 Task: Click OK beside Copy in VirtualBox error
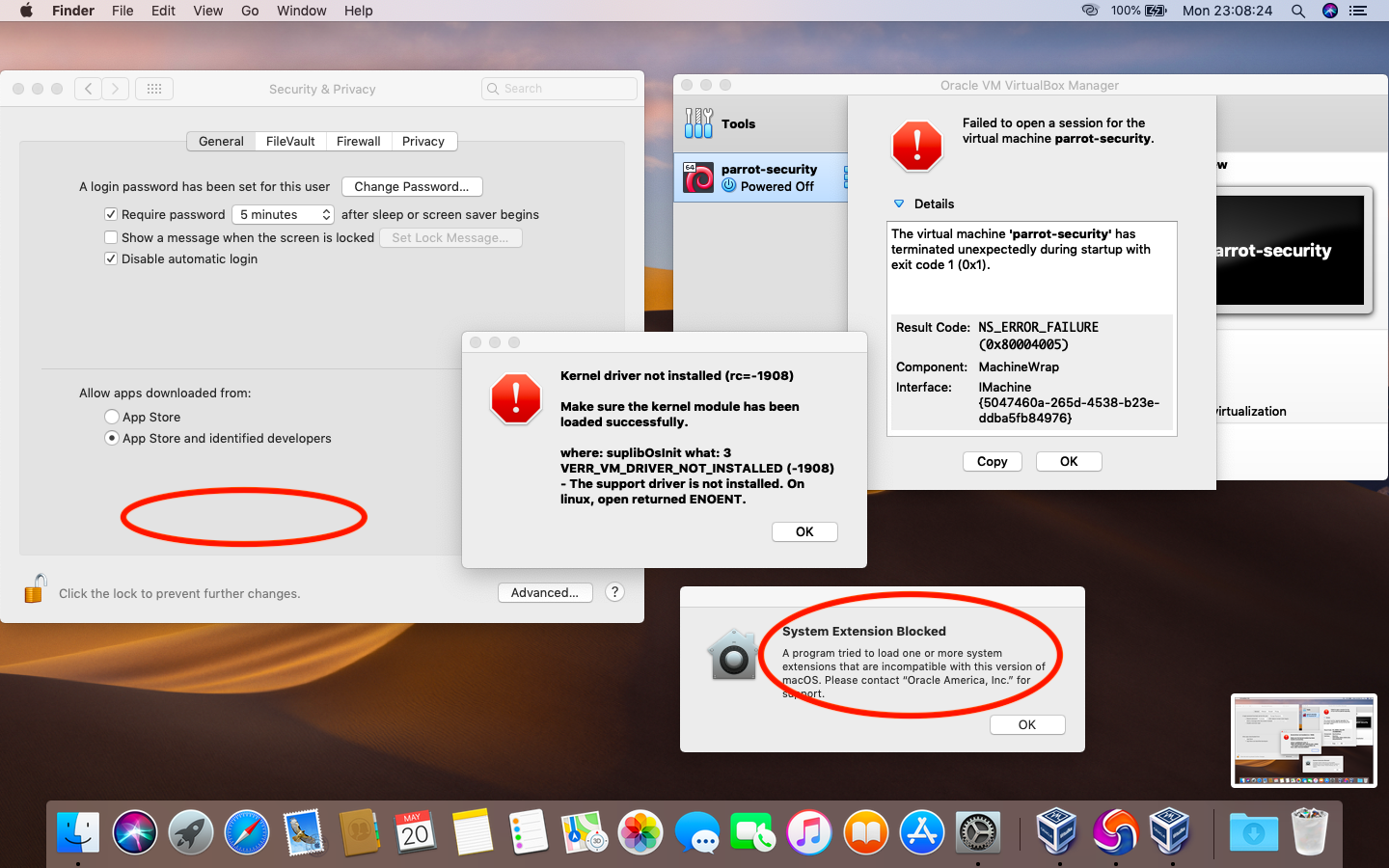pyautogui.click(x=1069, y=461)
